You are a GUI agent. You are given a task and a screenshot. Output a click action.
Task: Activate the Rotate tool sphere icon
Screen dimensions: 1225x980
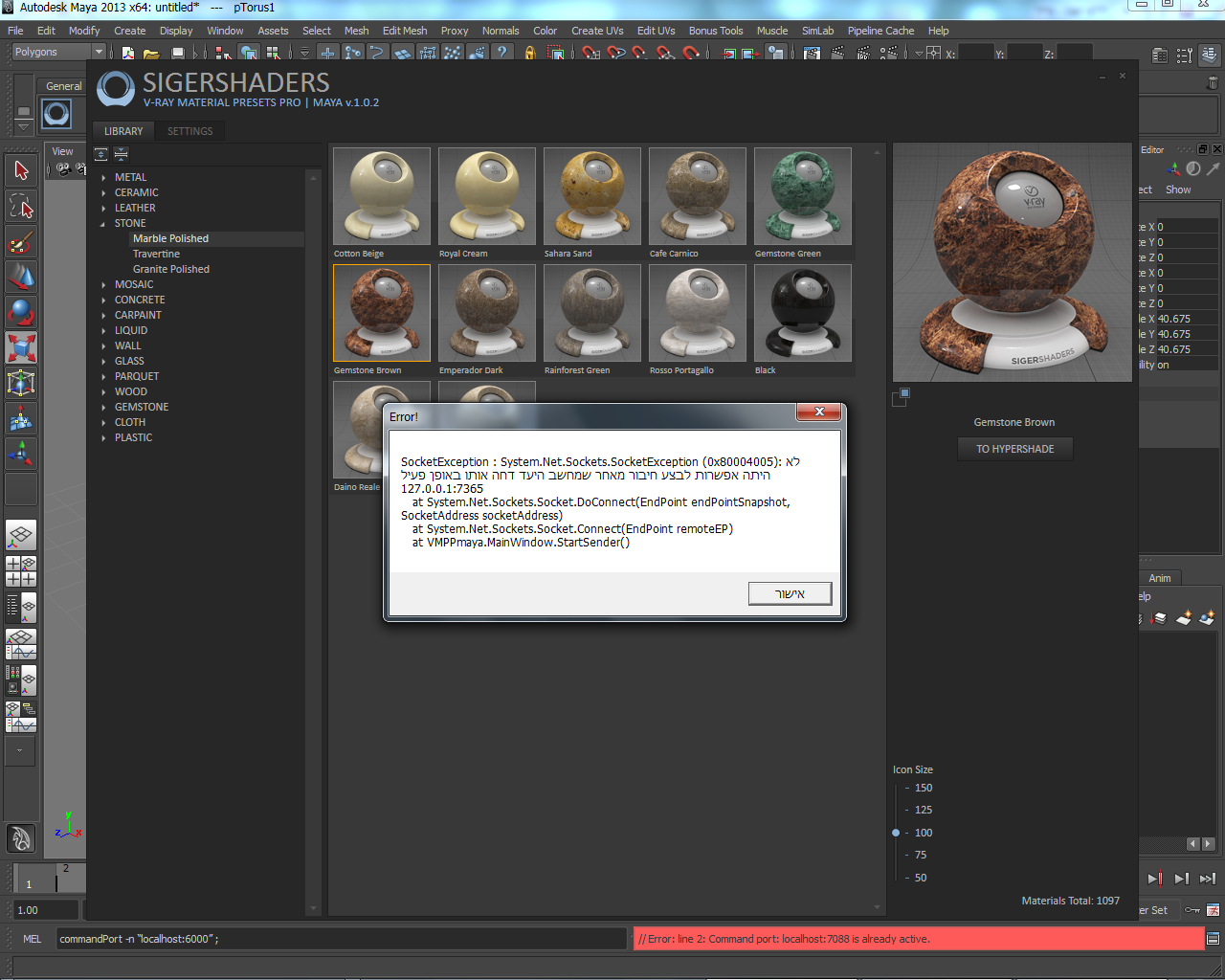(x=21, y=312)
